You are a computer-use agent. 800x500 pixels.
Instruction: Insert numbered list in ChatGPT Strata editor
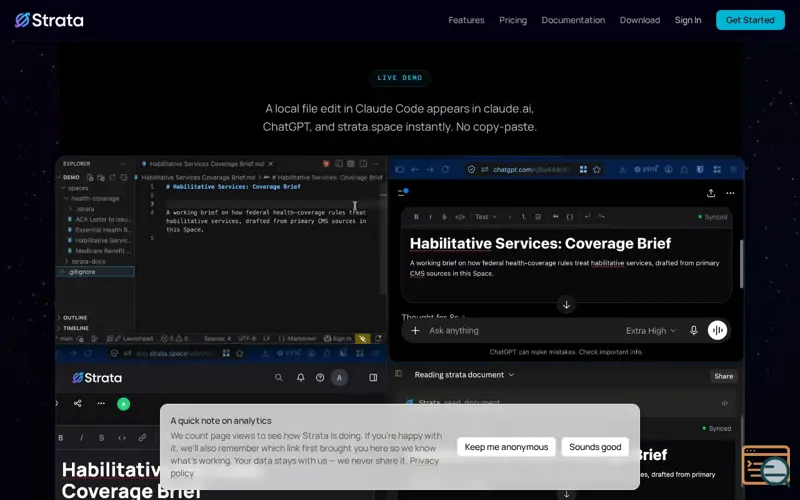[523, 217]
